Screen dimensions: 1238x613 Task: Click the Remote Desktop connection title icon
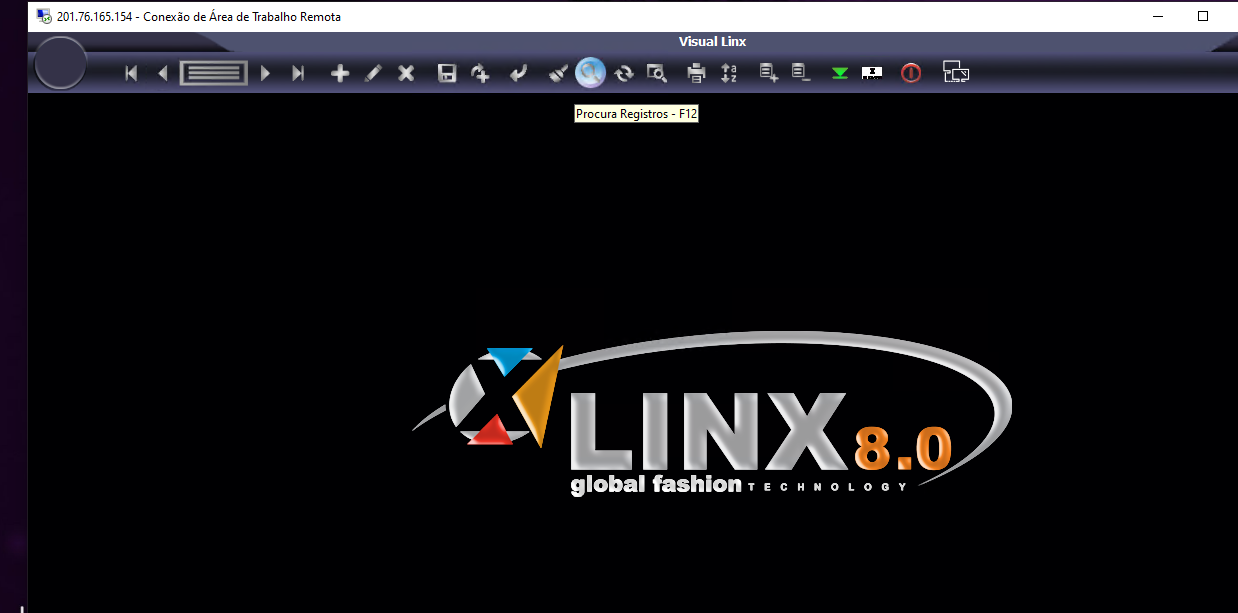(x=45, y=16)
